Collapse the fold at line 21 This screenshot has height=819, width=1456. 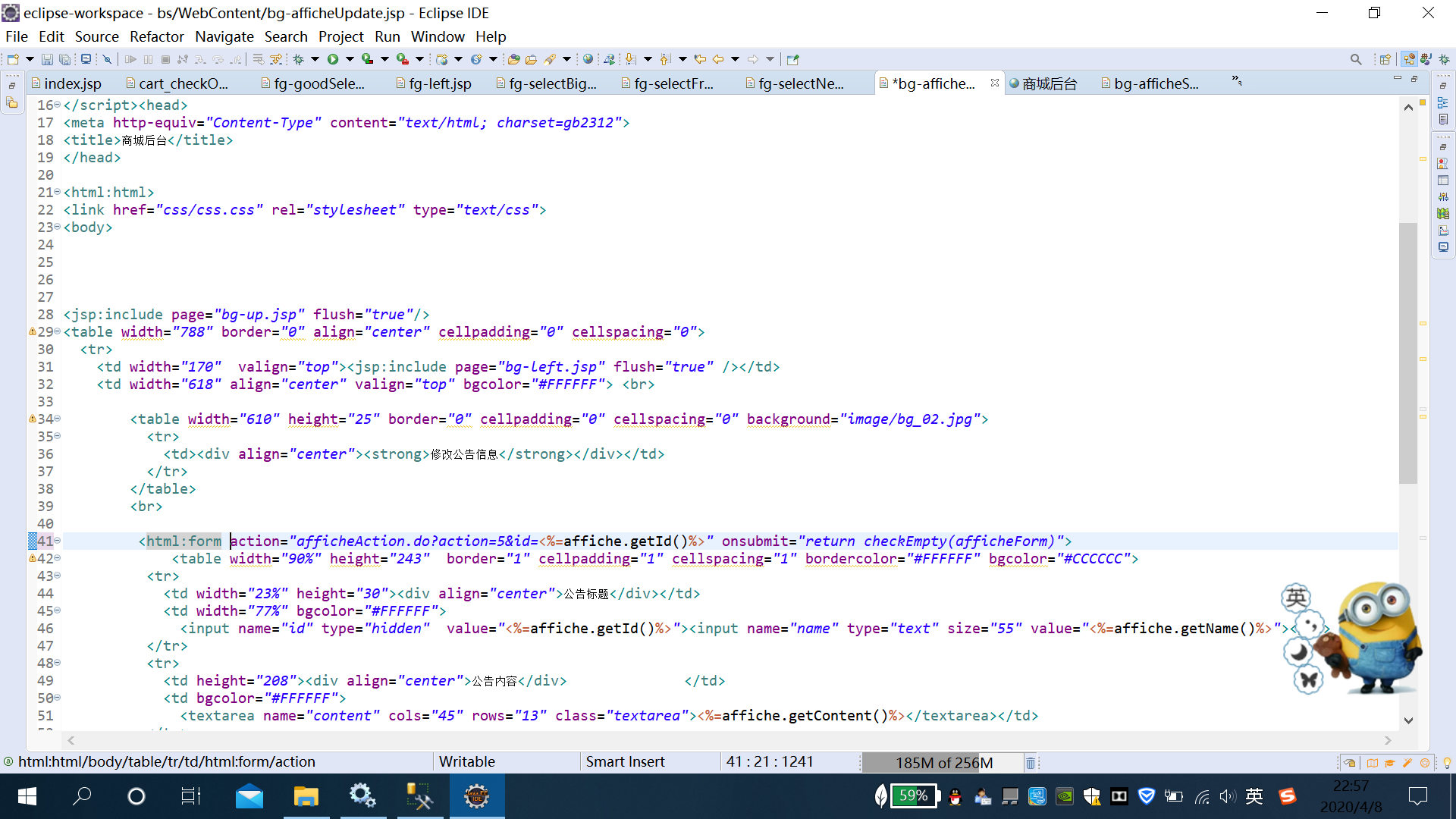click(58, 192)
